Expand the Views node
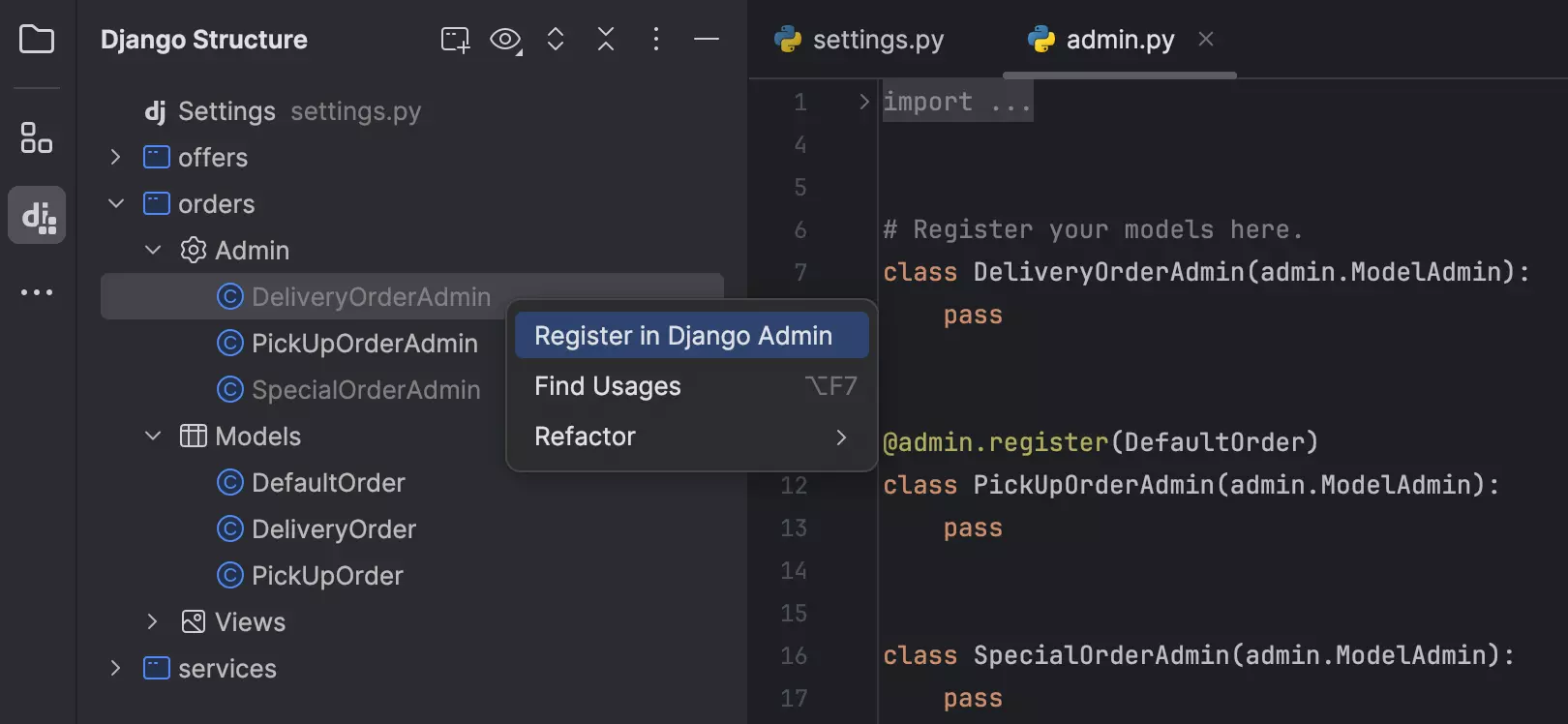1568x724 pixels. point(153,621)
